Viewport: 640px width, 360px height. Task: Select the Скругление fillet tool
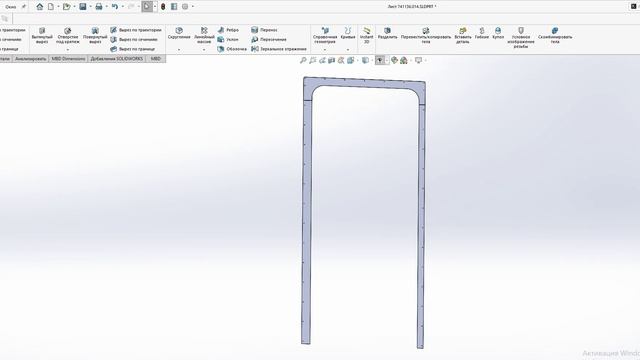179,33
